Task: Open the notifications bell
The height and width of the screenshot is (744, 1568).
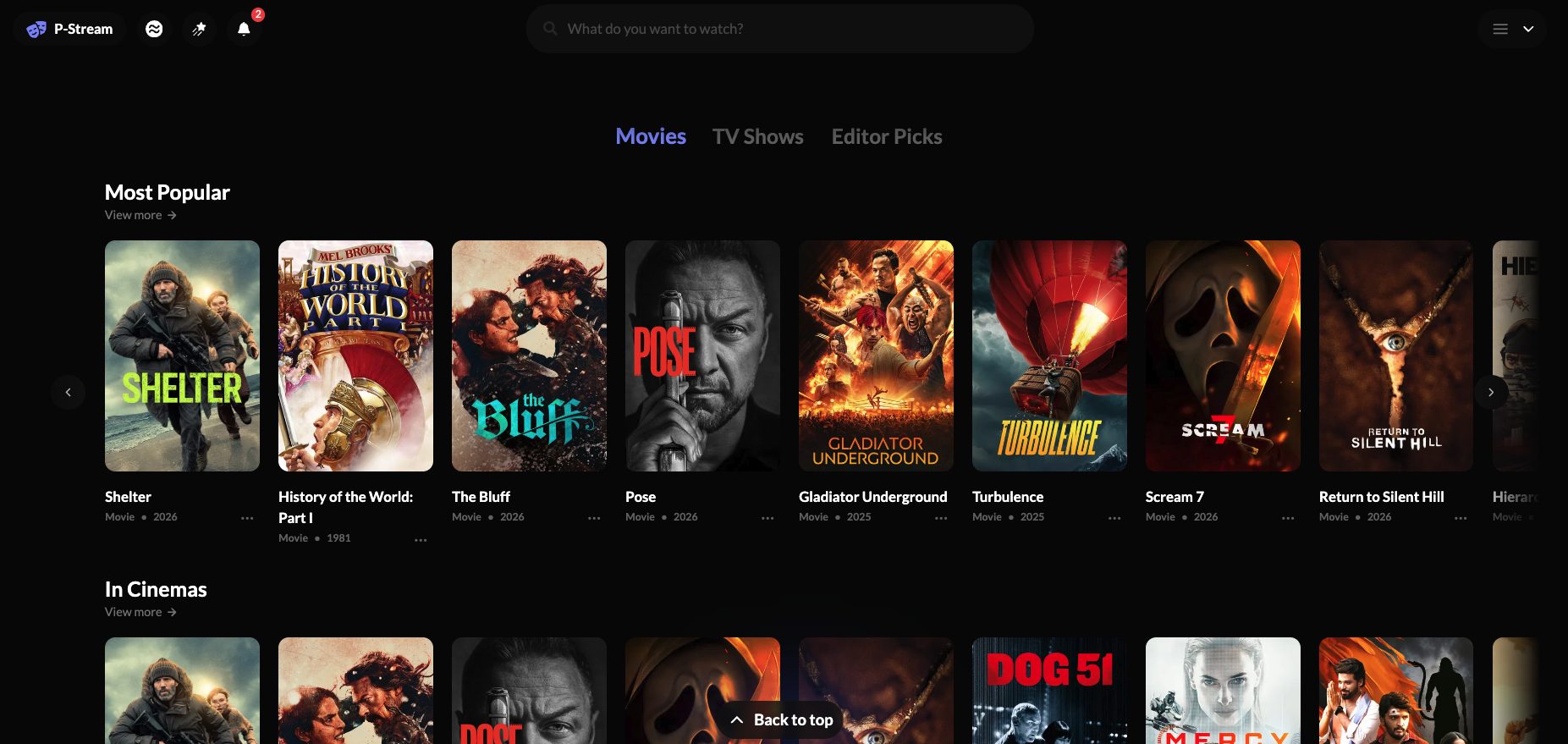Action: click(244, 29)
